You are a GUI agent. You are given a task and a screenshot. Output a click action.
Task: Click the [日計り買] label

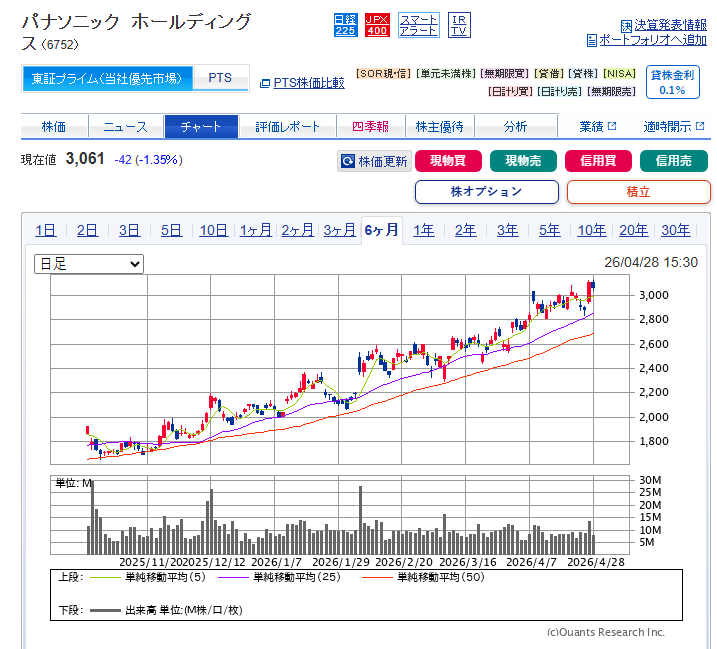point(510,91)
